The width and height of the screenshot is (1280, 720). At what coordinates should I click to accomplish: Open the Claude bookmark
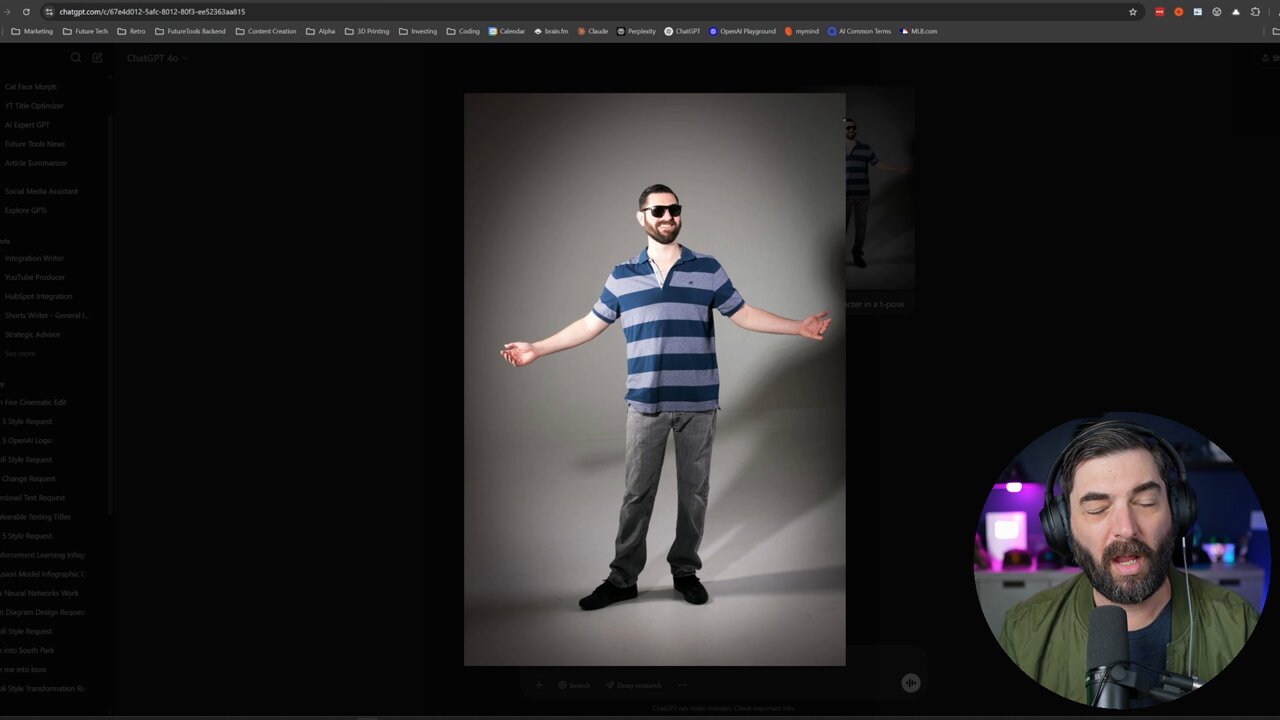point(593,31)
